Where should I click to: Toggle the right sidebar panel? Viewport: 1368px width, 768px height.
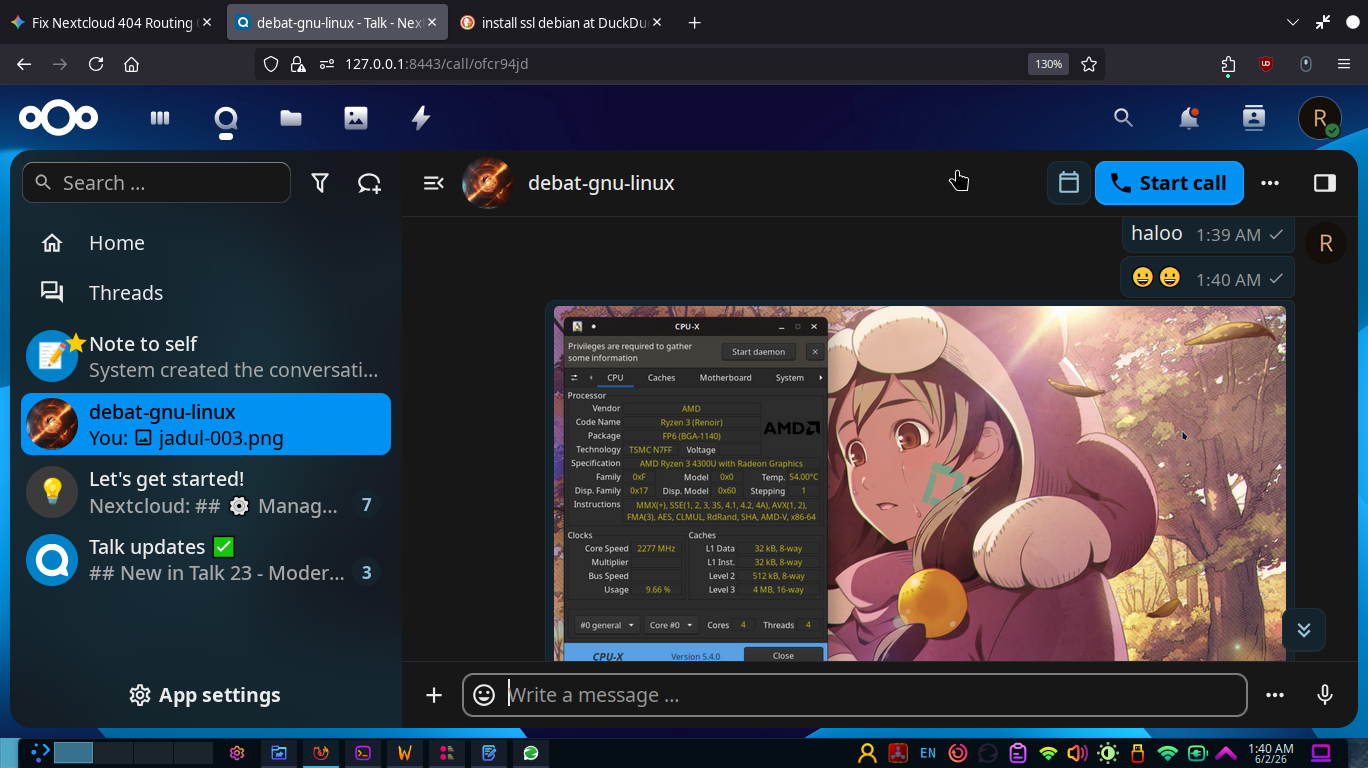tap(1324, 183)
